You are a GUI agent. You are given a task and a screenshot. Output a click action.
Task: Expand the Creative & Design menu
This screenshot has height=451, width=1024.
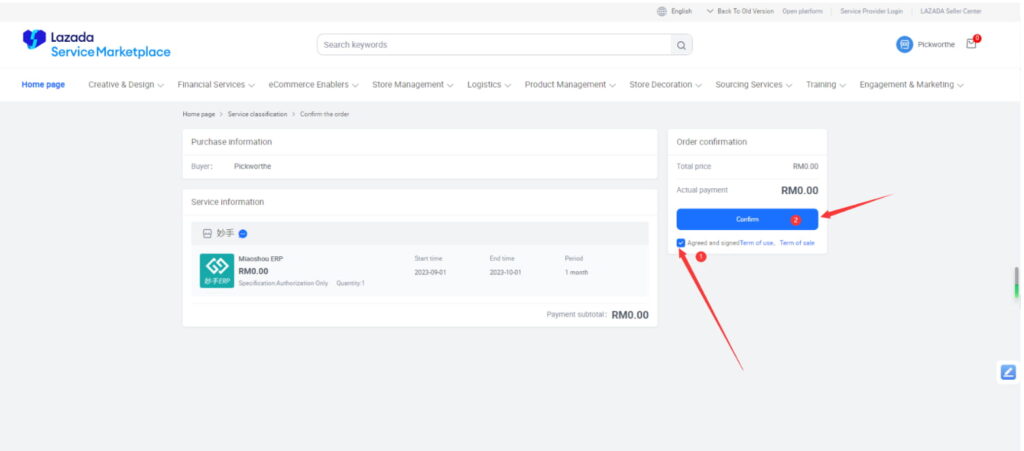tap(126, 85)
